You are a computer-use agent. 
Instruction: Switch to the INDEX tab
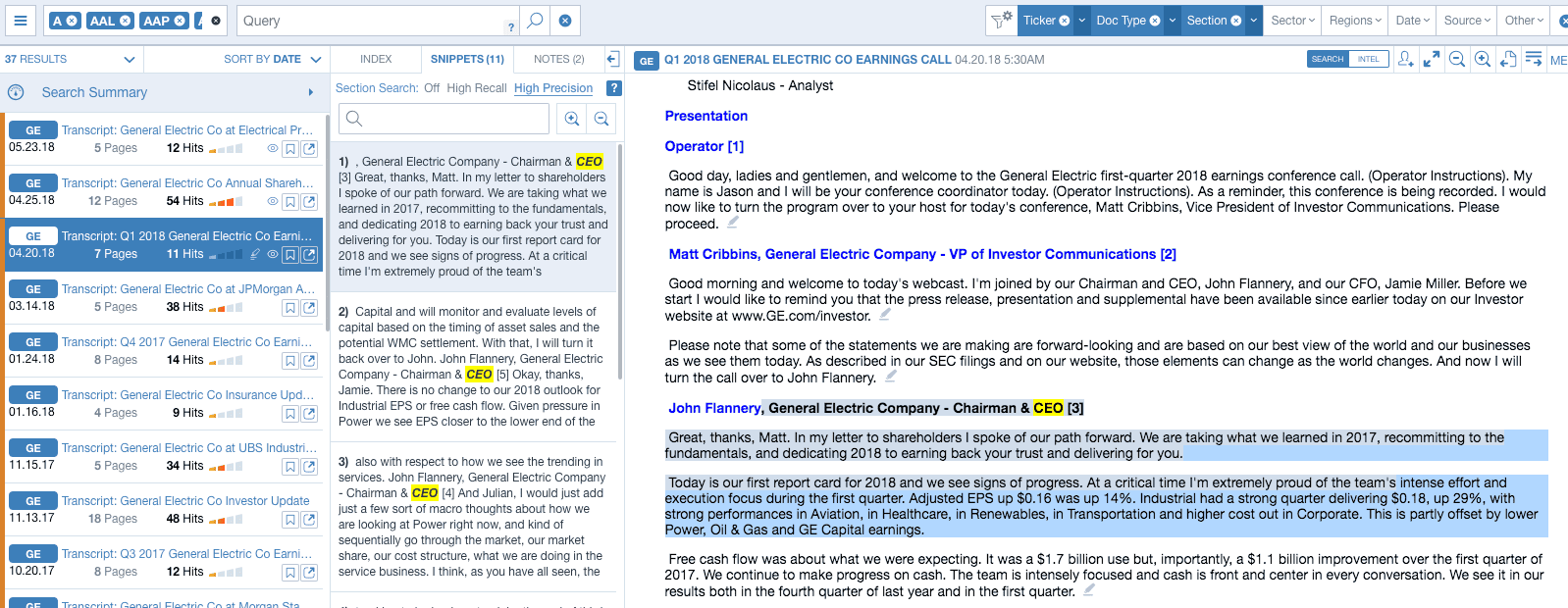376,60
